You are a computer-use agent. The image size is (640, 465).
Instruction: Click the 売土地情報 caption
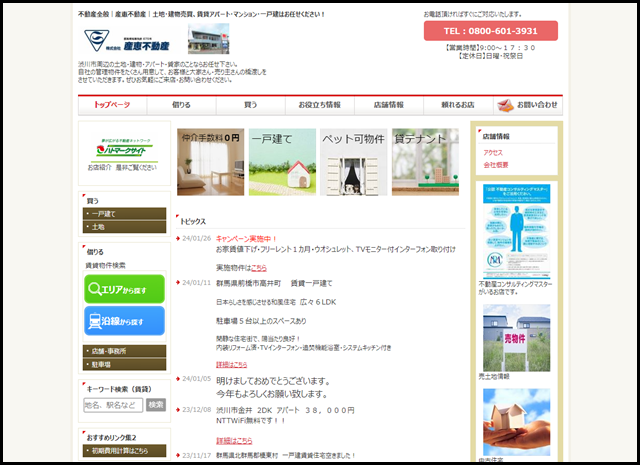tap(494, 376)
